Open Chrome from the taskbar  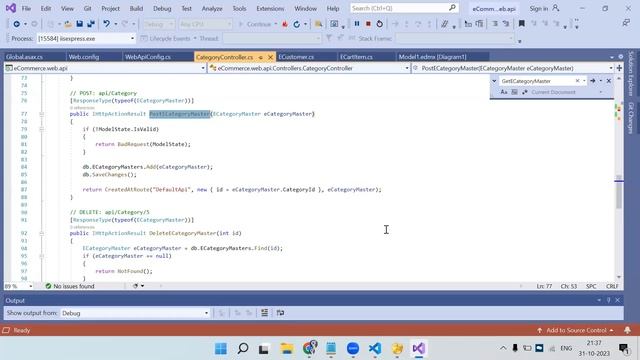click(309, 349)
